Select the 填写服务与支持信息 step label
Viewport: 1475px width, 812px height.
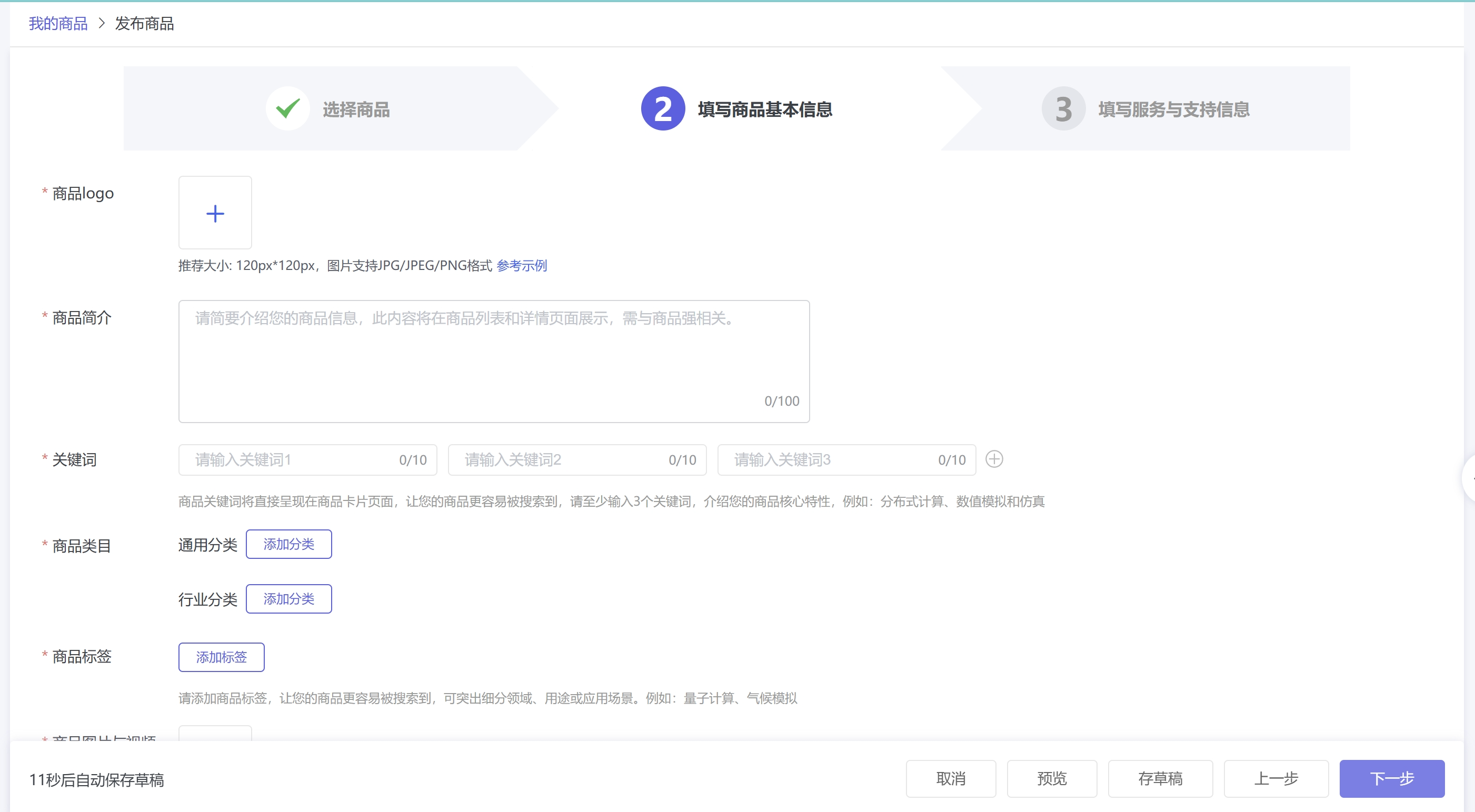tap(1174, 109)
